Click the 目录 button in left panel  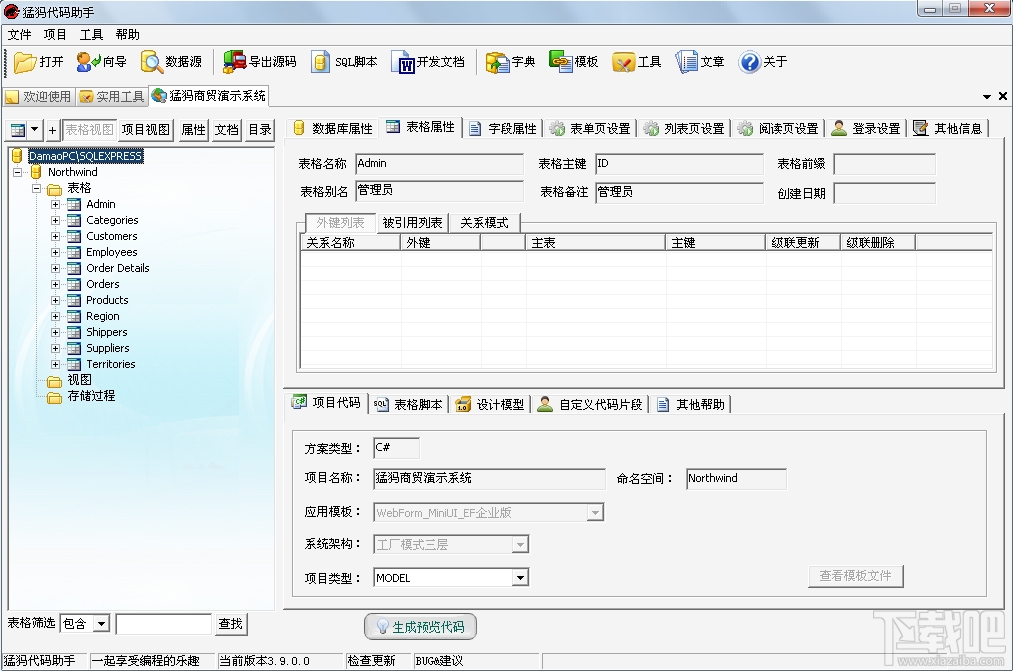pos(260,130)
